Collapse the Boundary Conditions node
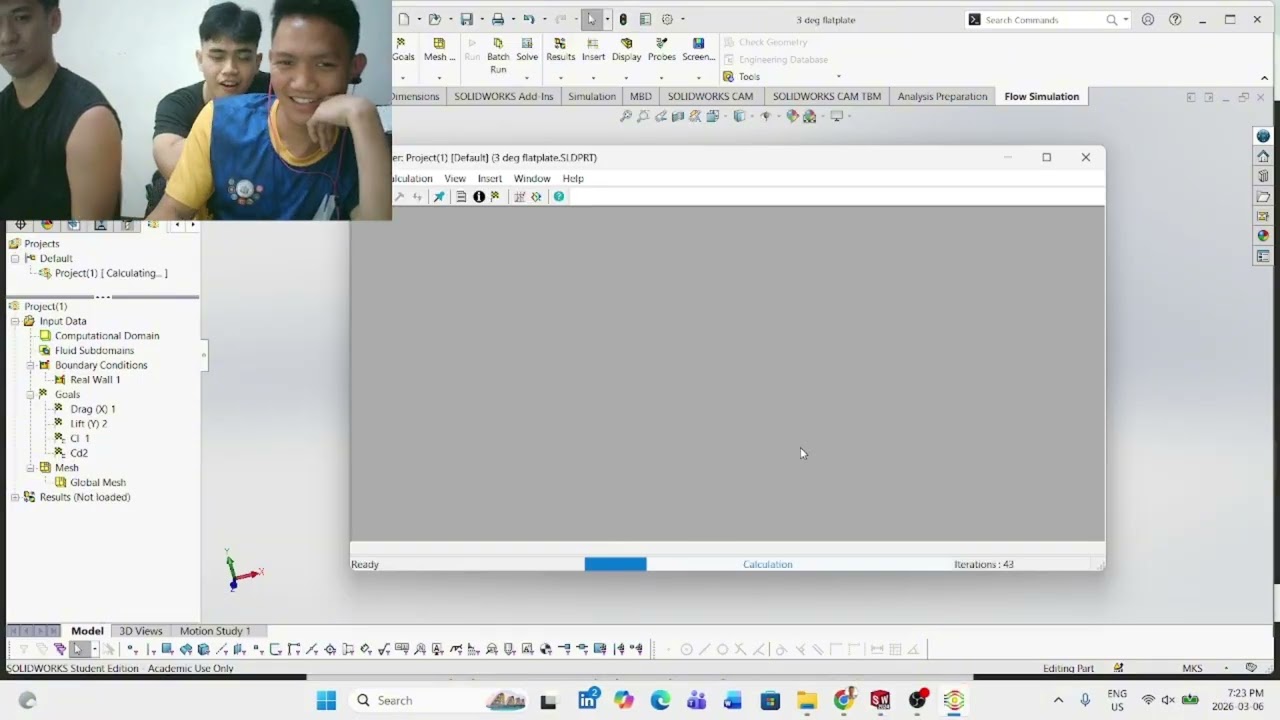Viewport: 1280px width, 720px height. 30,365
